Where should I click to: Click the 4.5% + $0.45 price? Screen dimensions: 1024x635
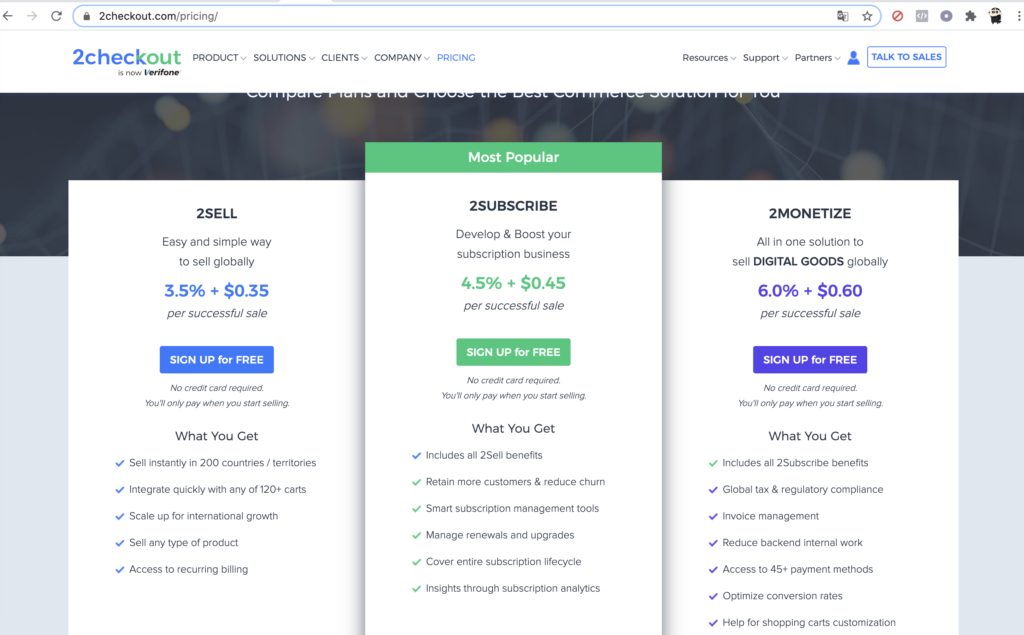tap(513, 283)
